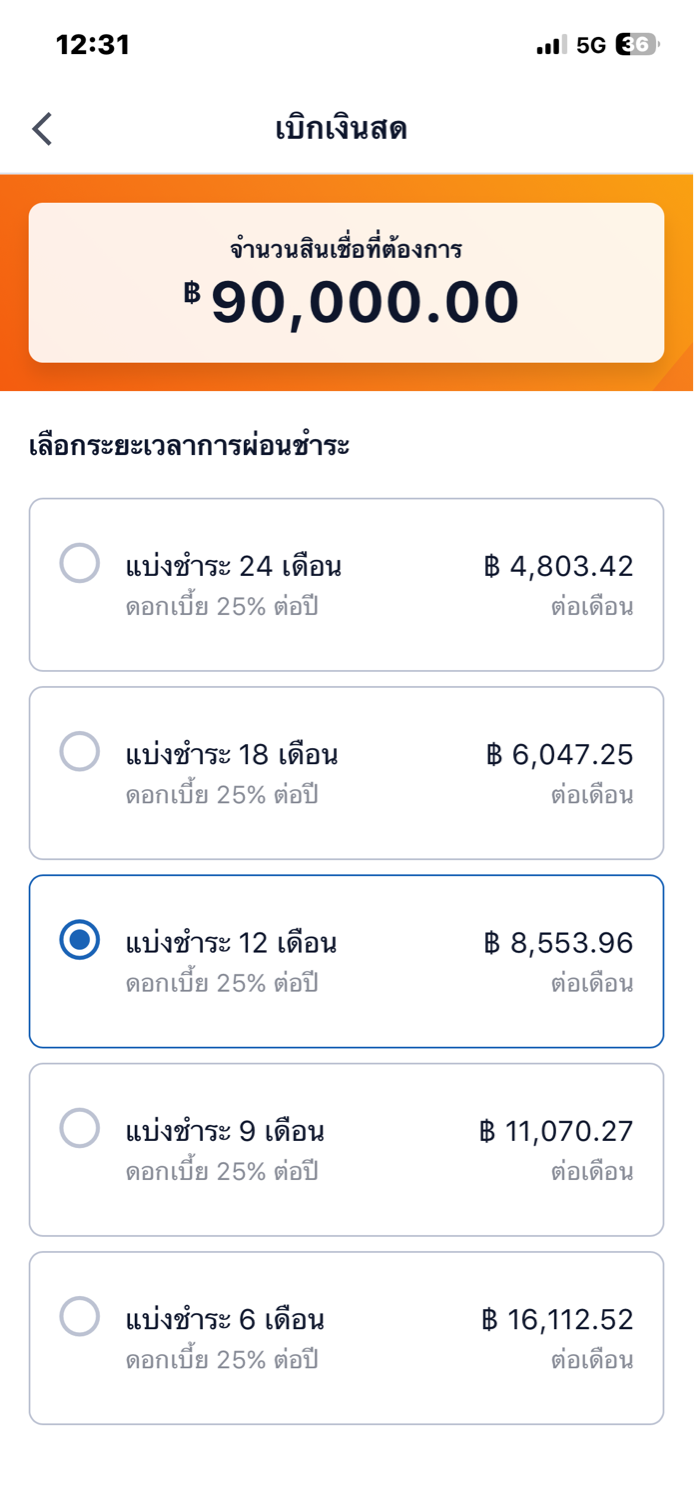The width and height of the screenshot is (694, 1500).
Task: Tap the back arrow icon
Action: tap(42, 129)
